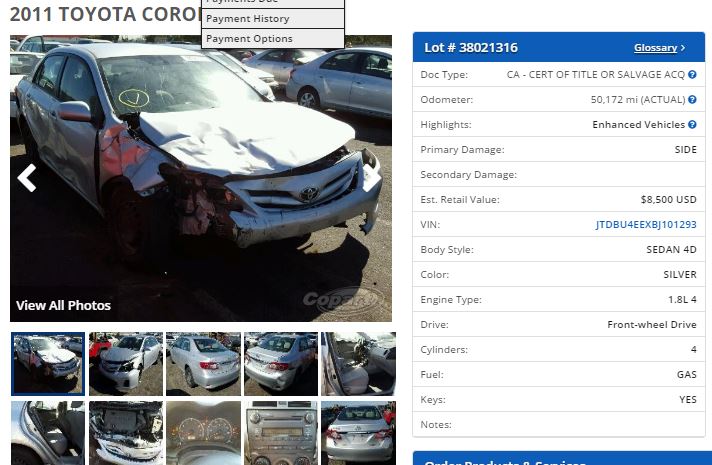Click the main damaged Corolla photo
This screenshot has width=712, height=465.
tap(201, 178)
